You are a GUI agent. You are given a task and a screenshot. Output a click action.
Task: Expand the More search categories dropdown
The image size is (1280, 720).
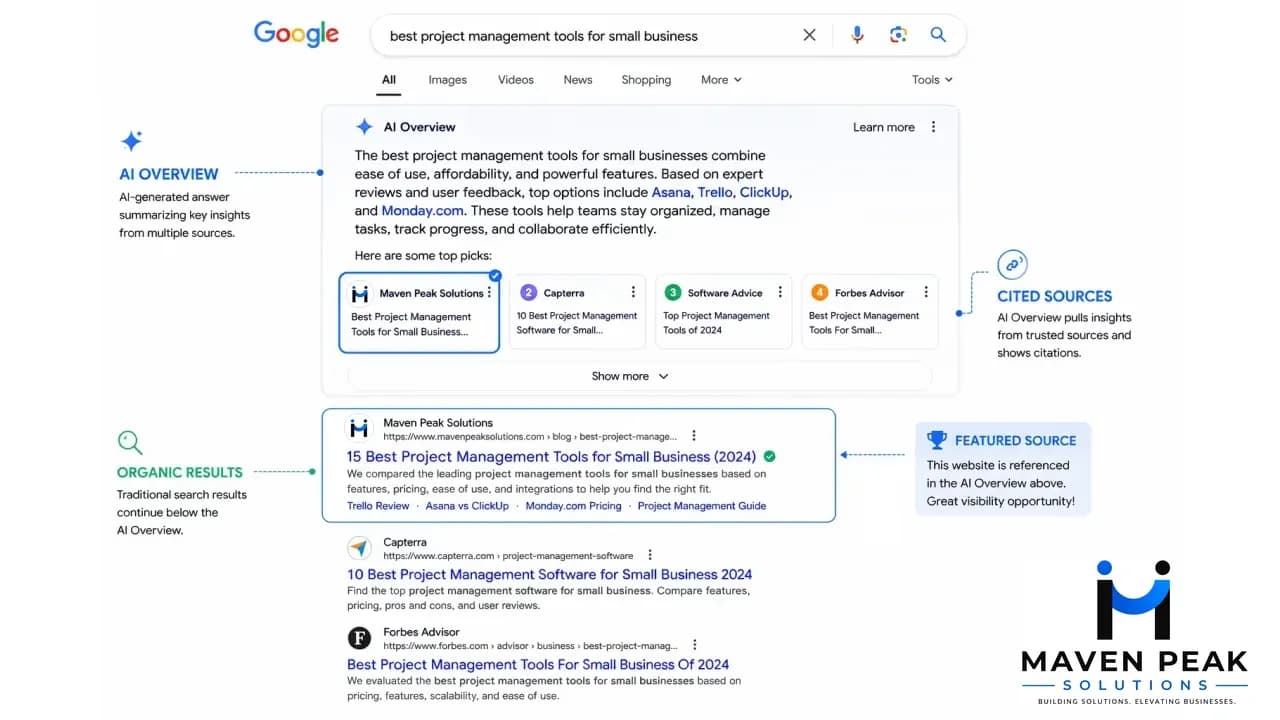[721, 80]
